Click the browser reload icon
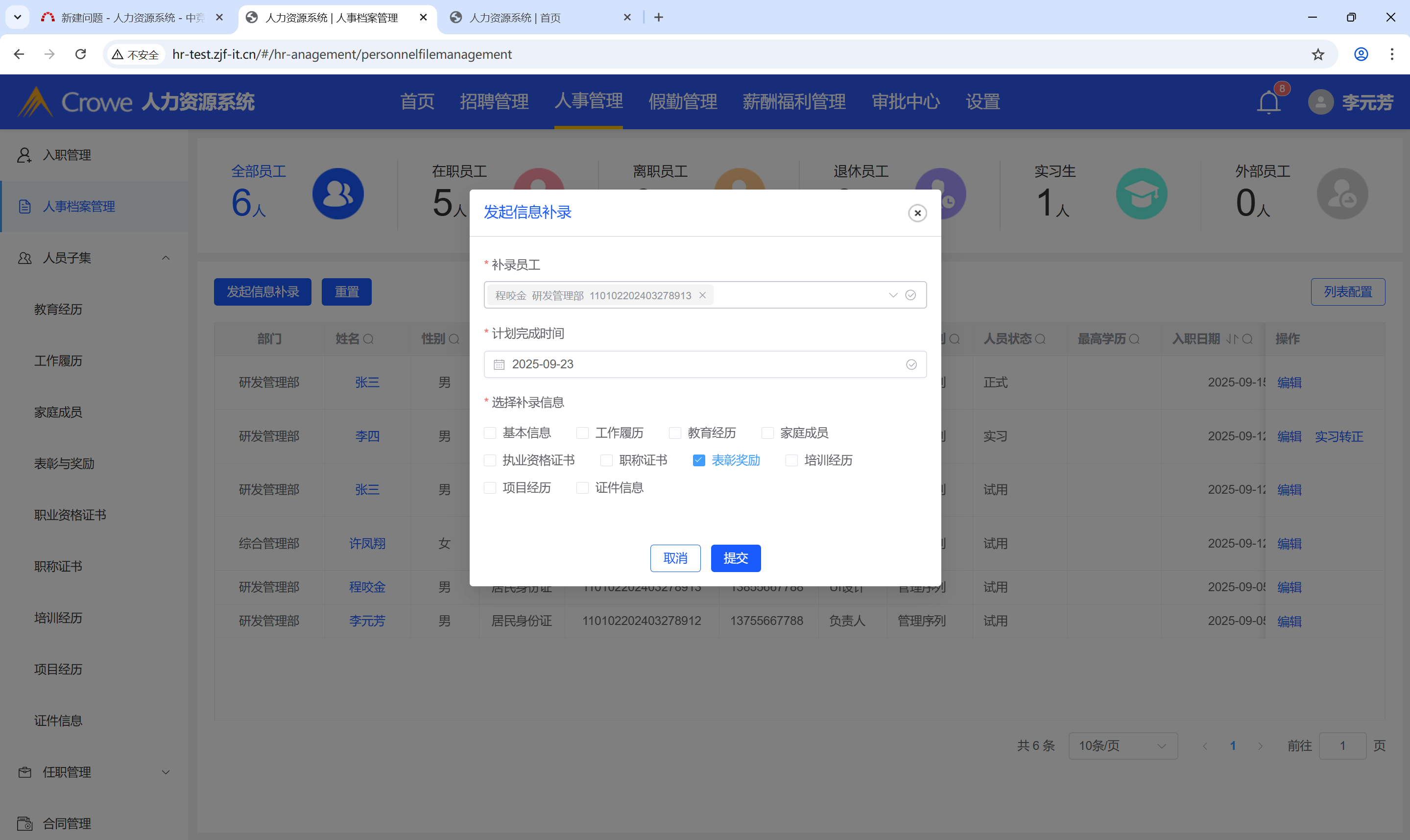The width and height of the screenshot is (1410, 840). click(80, 54)
